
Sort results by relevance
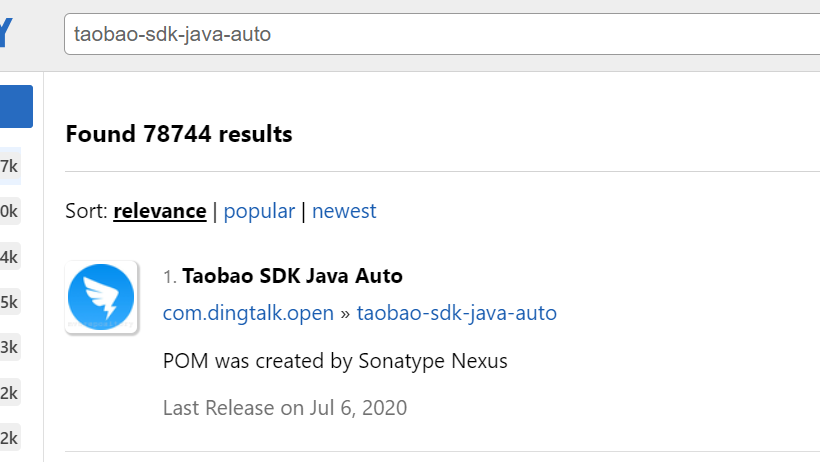[x=160, y=211]
